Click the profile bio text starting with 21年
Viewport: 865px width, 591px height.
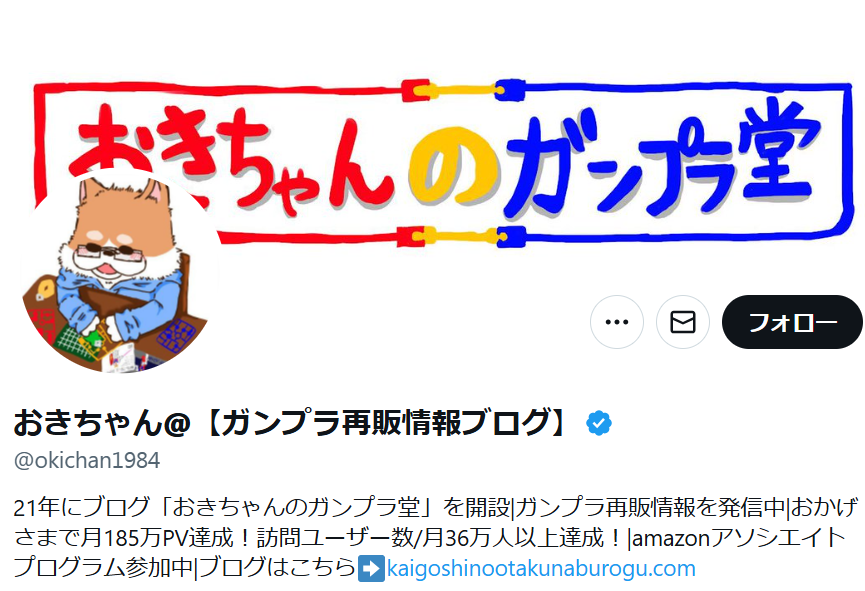tap(436, 537)
